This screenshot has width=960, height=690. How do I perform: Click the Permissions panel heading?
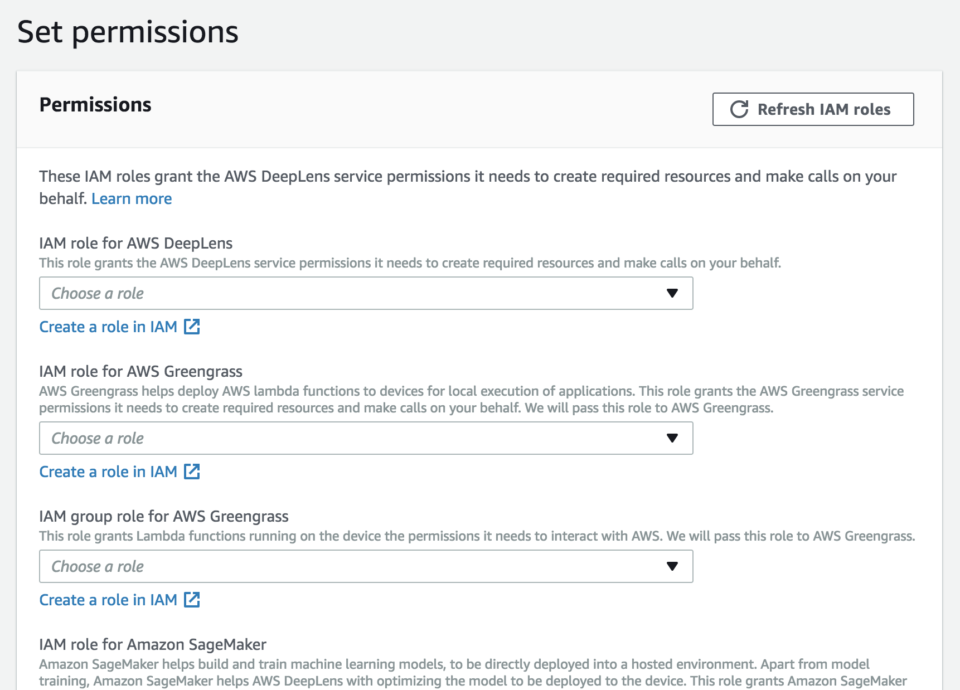pos(96,105)
